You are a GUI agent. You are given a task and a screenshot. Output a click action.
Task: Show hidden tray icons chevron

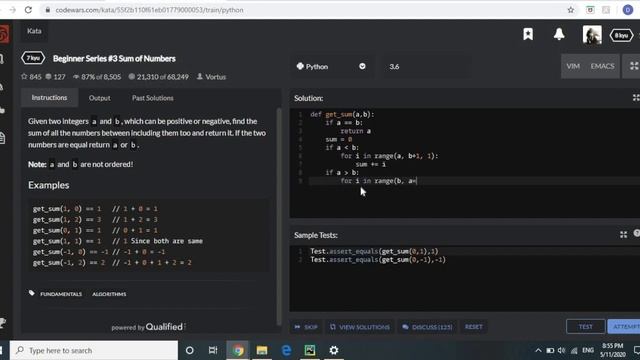tap(538, 350)
